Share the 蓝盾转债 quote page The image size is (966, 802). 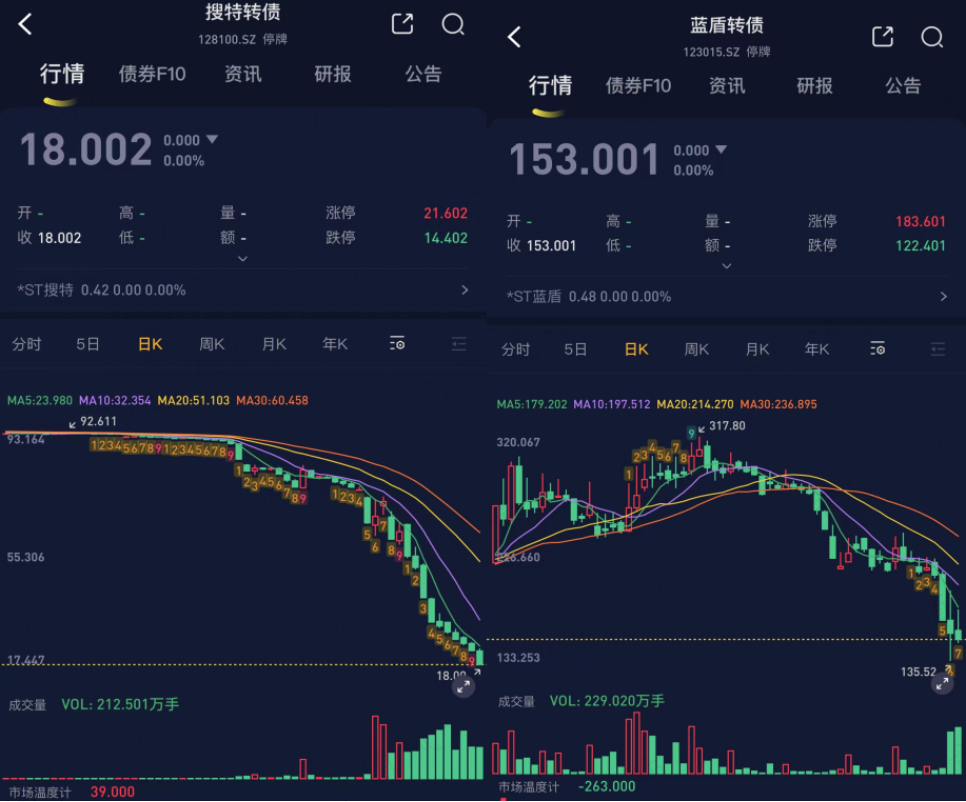click(x=882, y=36)
